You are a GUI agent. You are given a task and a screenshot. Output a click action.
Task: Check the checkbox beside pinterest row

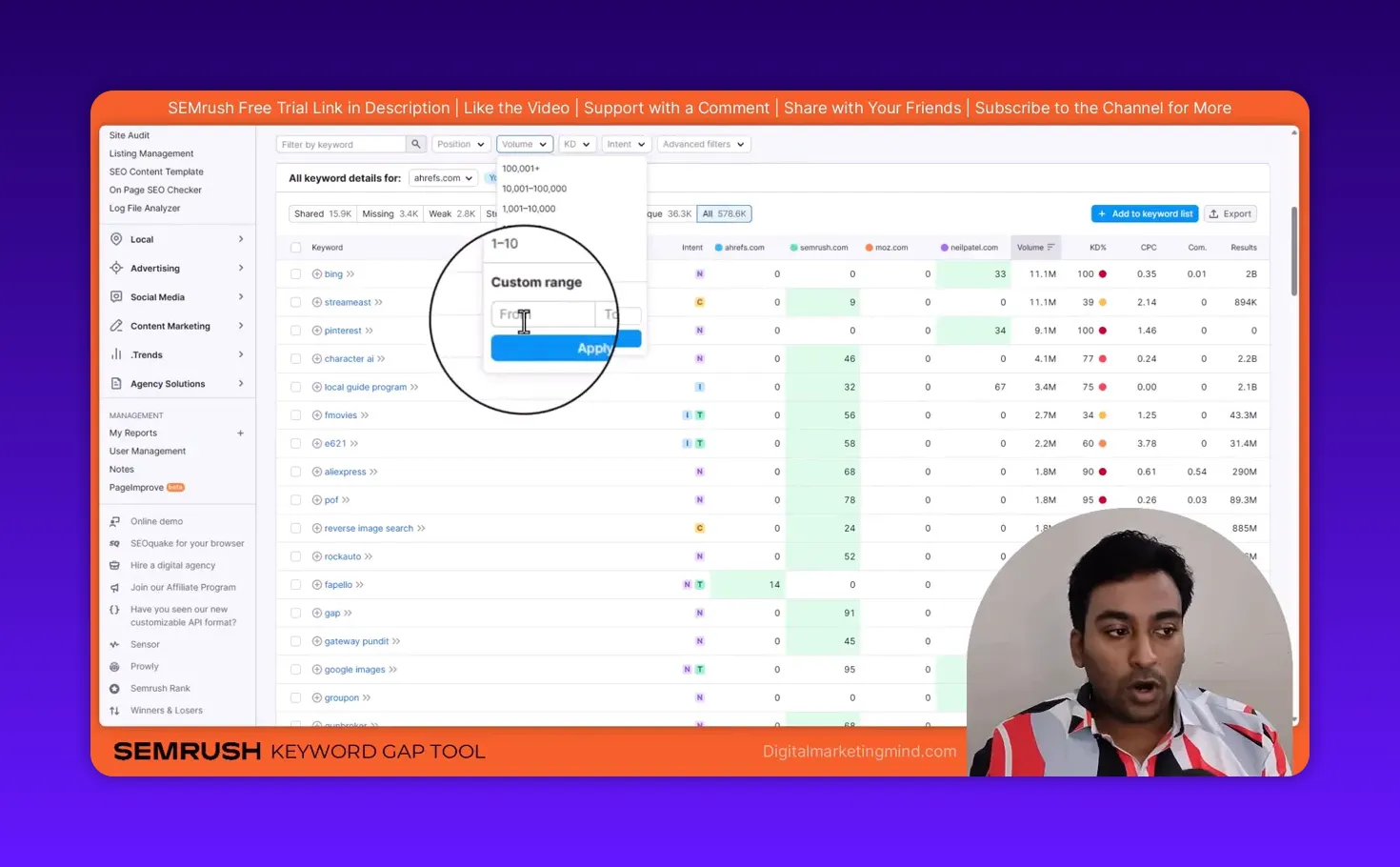click(x=295, y=330)
